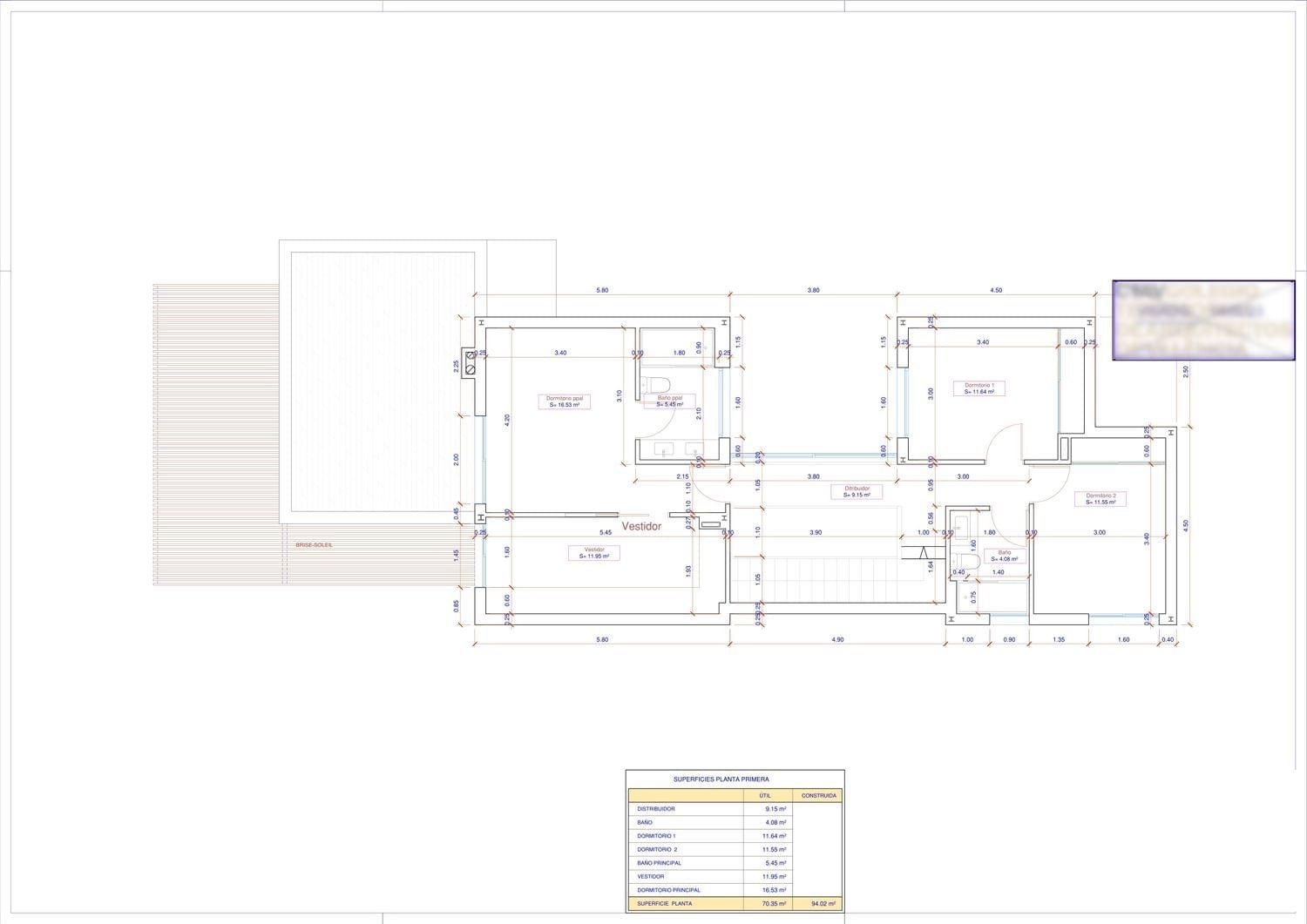Click the '2.25' dimension on the left edge
The image size is (1307, 924).
[x=456, y=367]
